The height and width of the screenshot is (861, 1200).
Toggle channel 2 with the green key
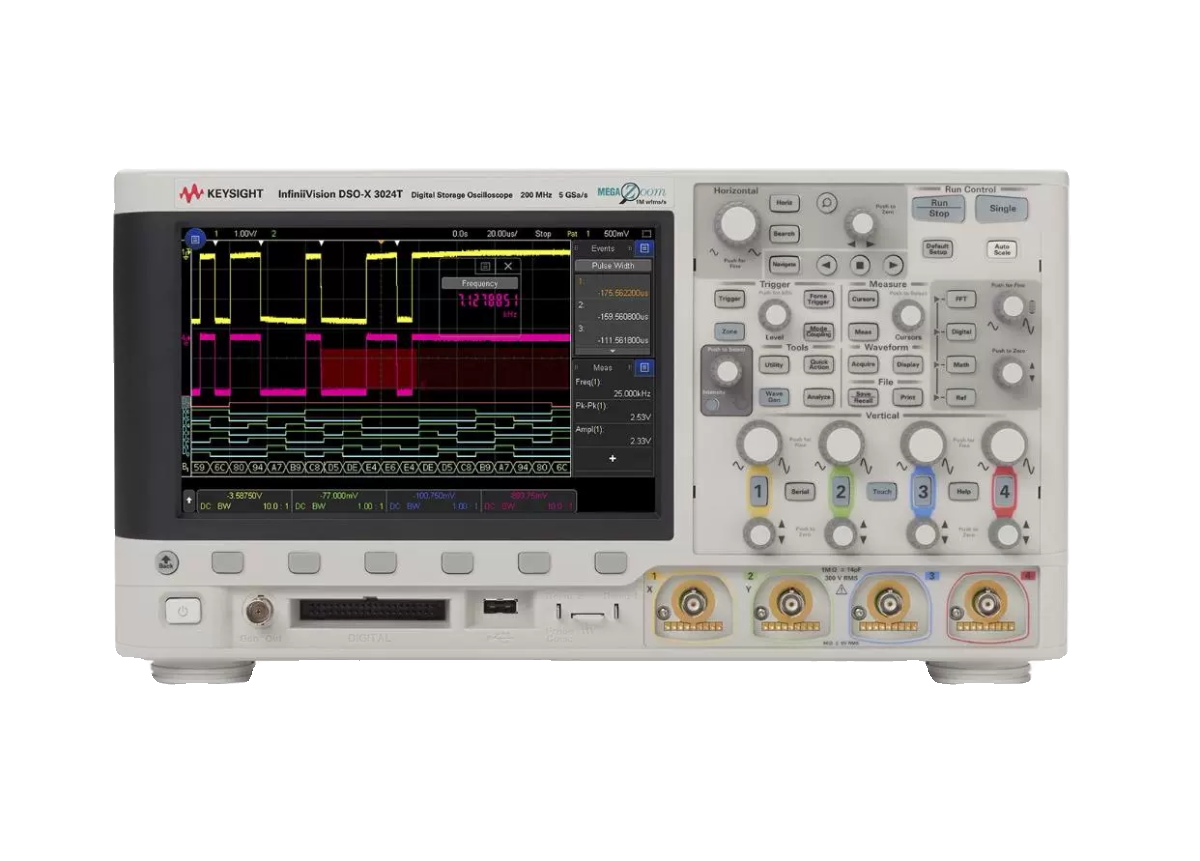(x=841, y=491)
